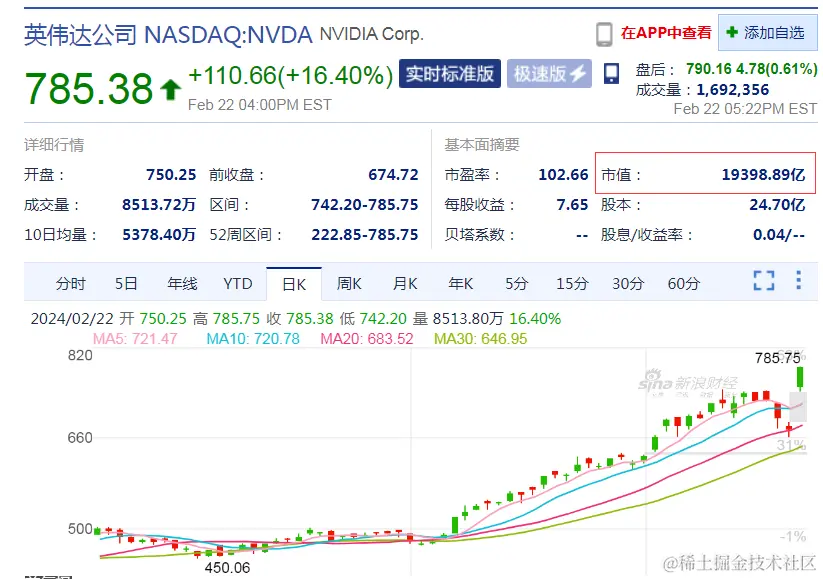Click the 详细行情 section heading
The image size is (823, 579).
pyautogui.click(x=54, y=145)
